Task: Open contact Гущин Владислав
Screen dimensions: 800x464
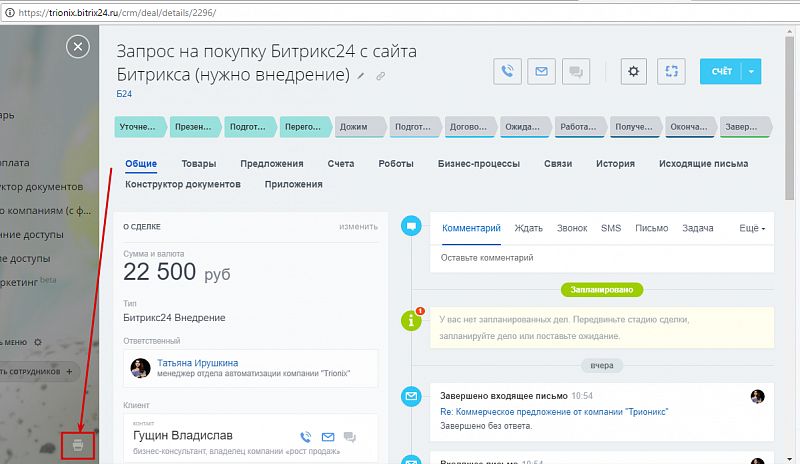Action: point(183,435)
